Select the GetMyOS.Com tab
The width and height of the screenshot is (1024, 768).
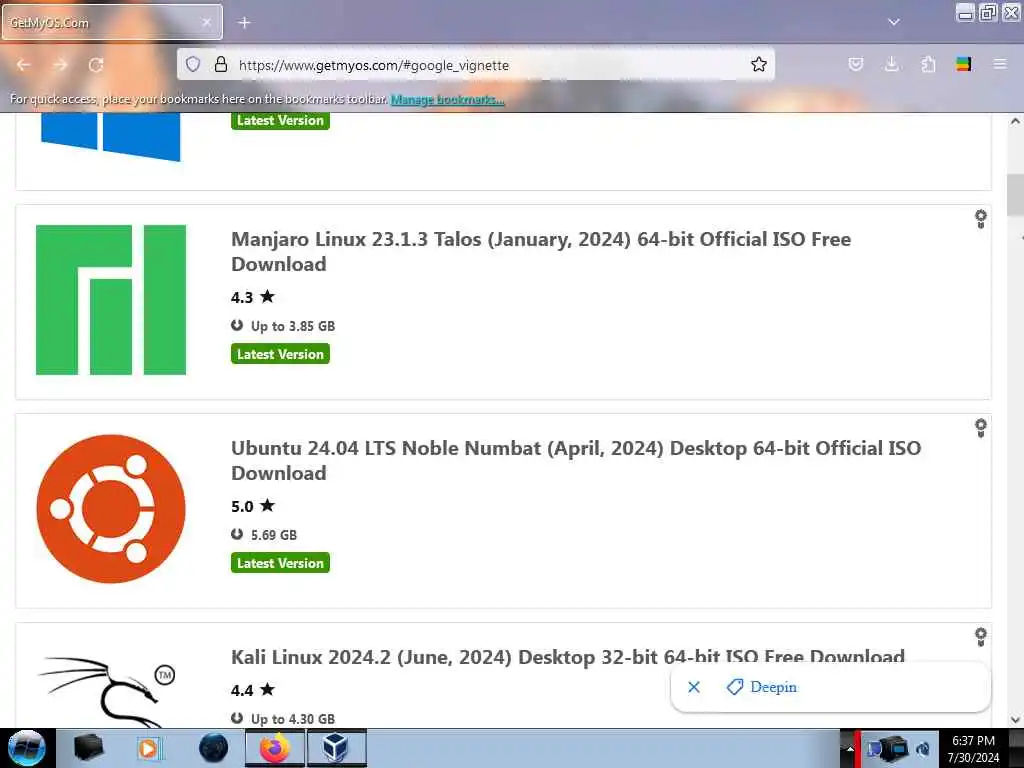pyautogui.click(x=112, y=22)
